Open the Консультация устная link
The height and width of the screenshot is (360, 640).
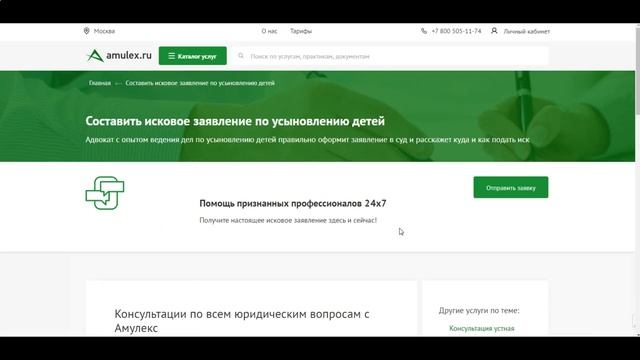[482, 329]
